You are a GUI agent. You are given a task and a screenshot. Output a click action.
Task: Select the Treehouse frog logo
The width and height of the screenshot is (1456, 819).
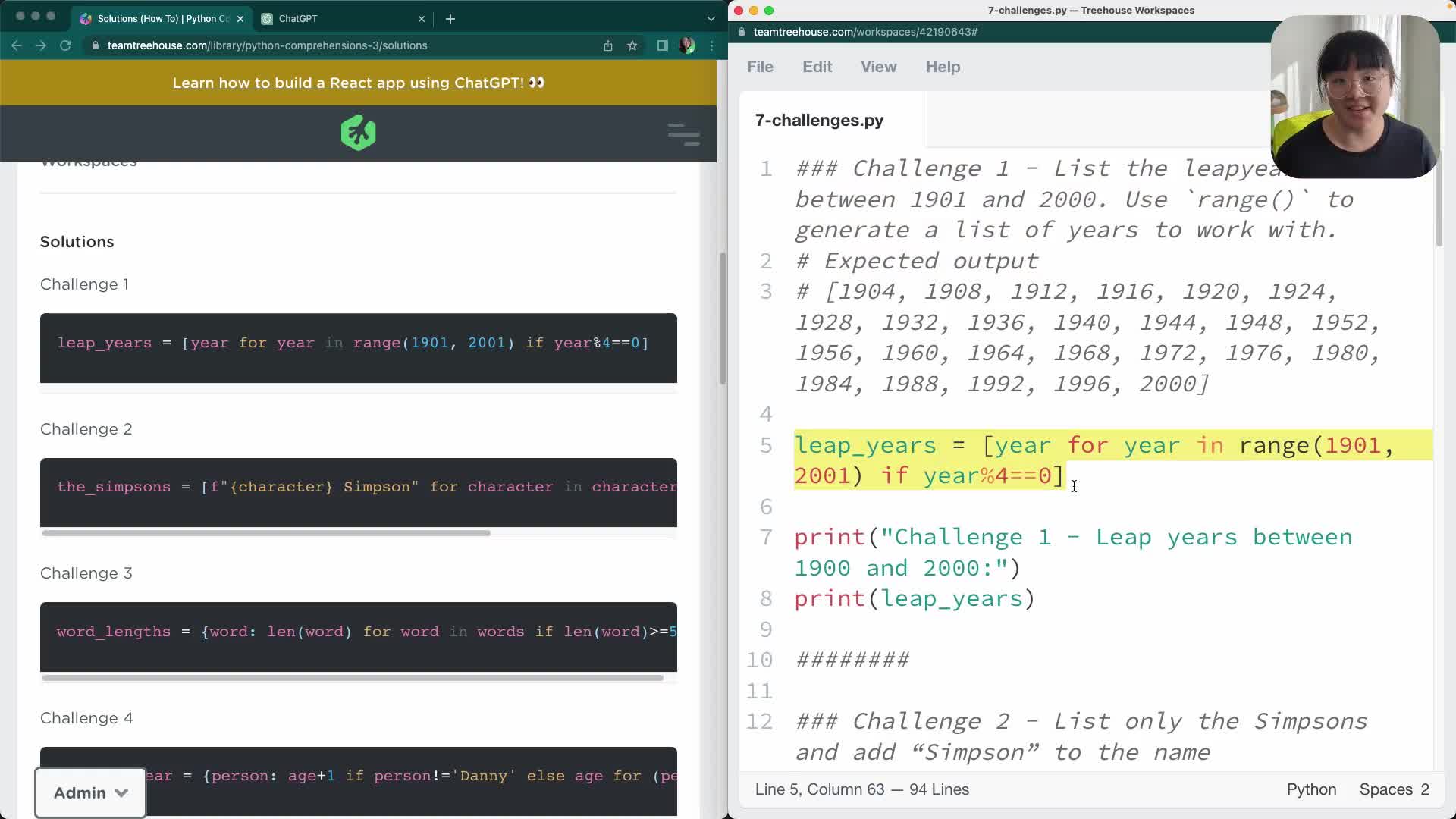click(358, 132)
